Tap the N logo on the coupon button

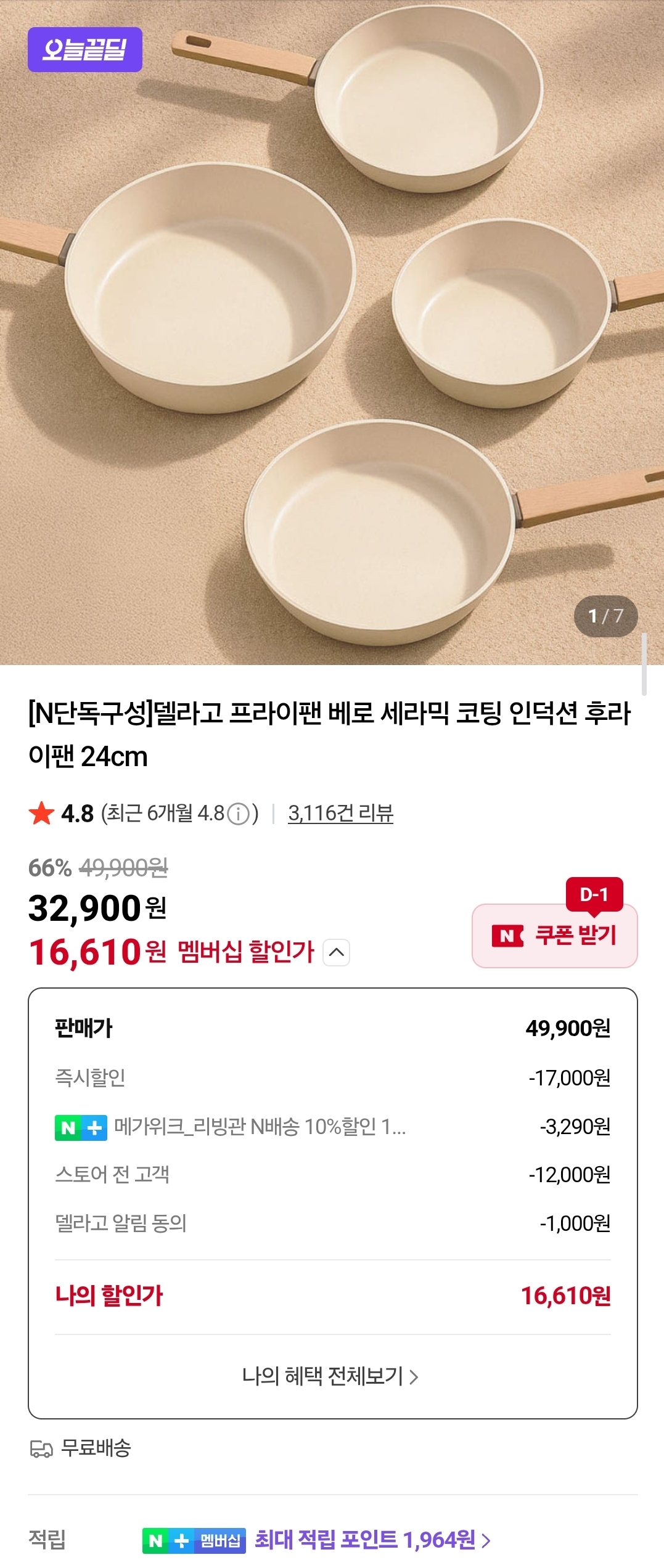point(507,936)
